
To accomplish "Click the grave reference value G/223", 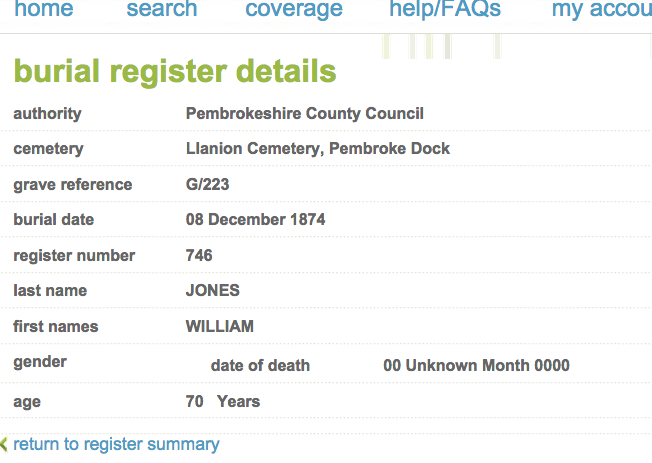I will coord(208,185).
